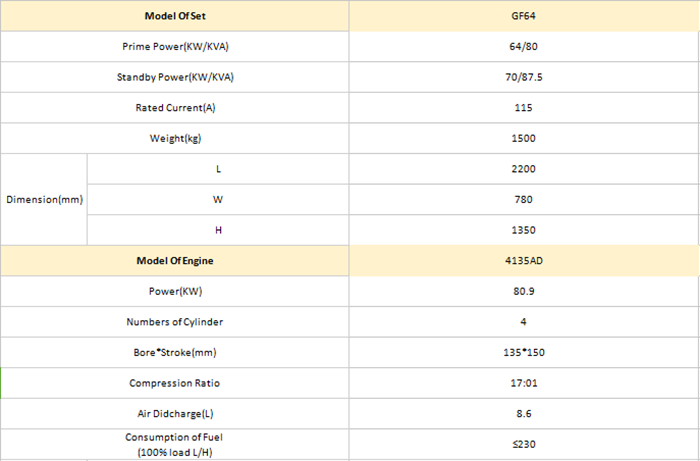Image resolution: width=700 pixels, height=461 pixels.
Task: Click the 64/80 prime power value
Action: click(x=524, y=47)
